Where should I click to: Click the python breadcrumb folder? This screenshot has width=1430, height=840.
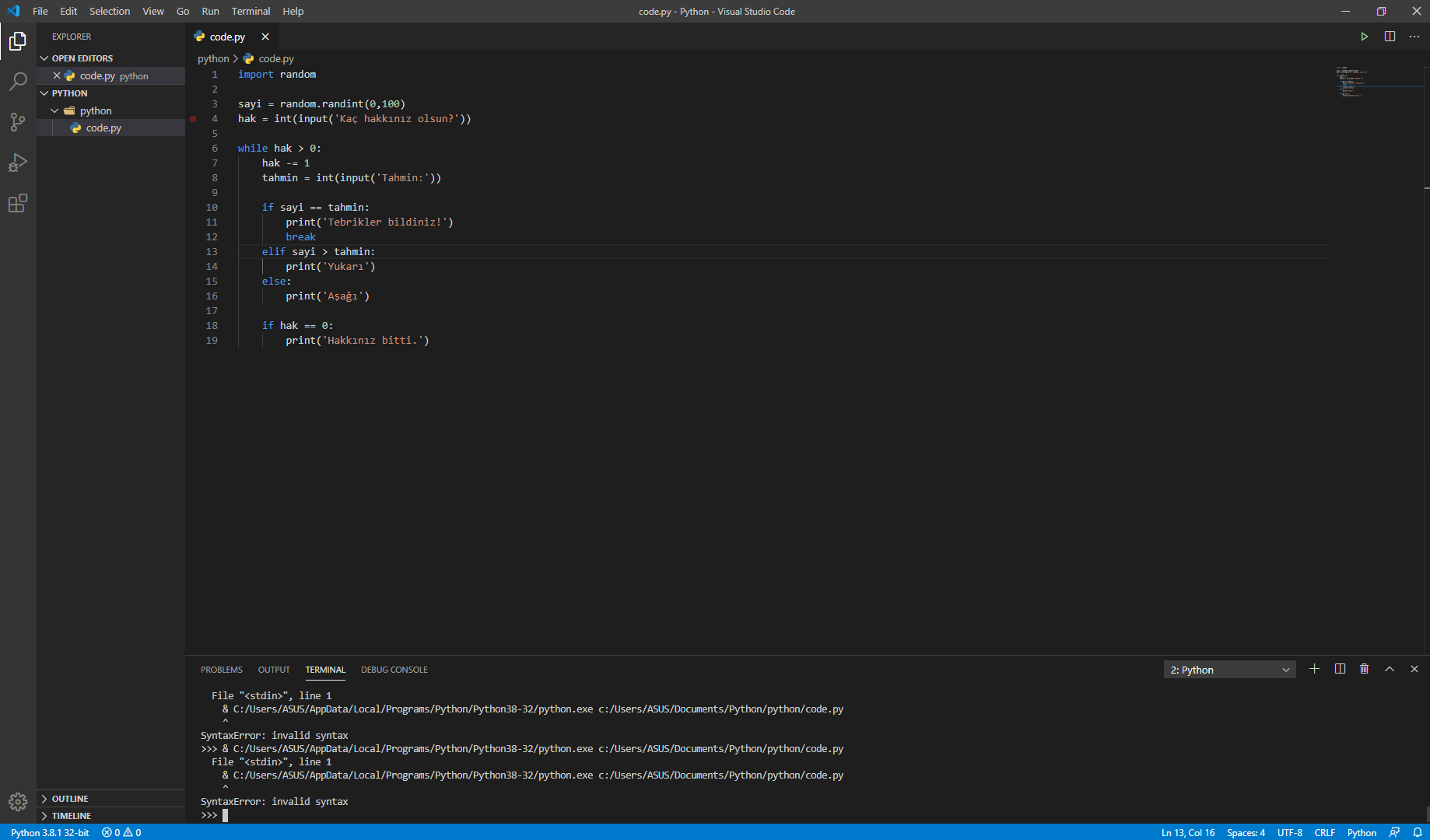tap(213, 58)
